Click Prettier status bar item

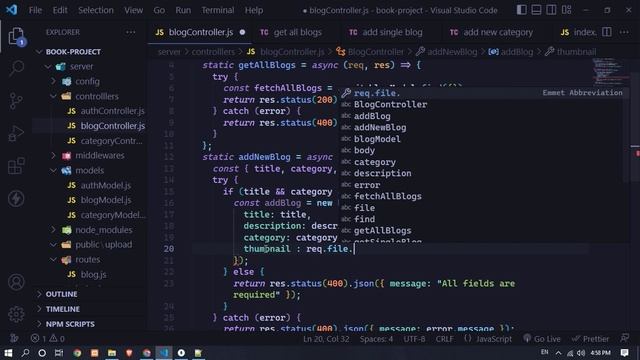point(591,339)
